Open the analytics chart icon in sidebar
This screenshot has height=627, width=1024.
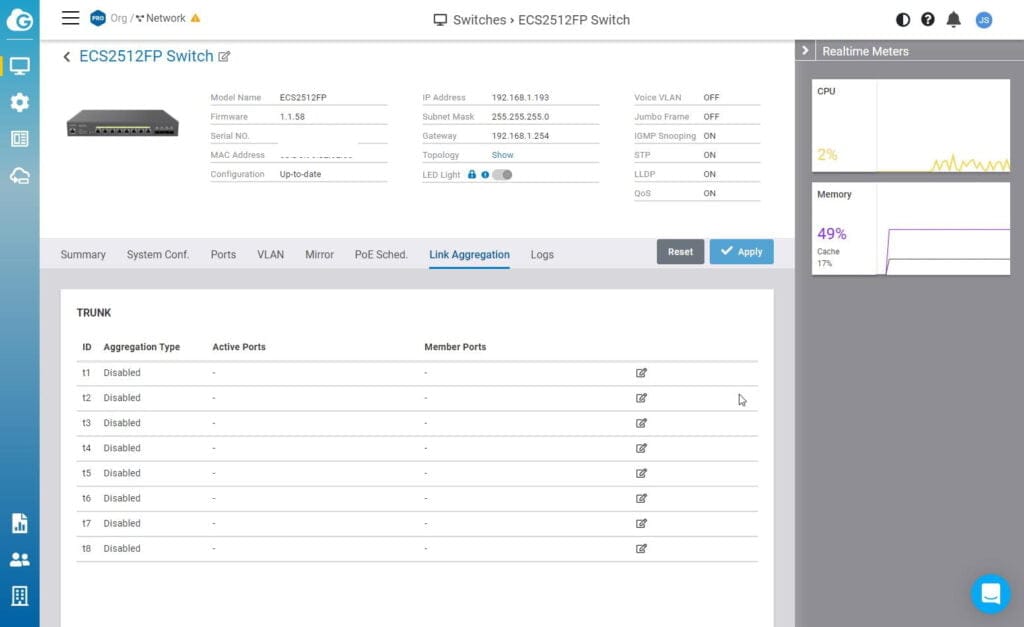tap(19, 523)
